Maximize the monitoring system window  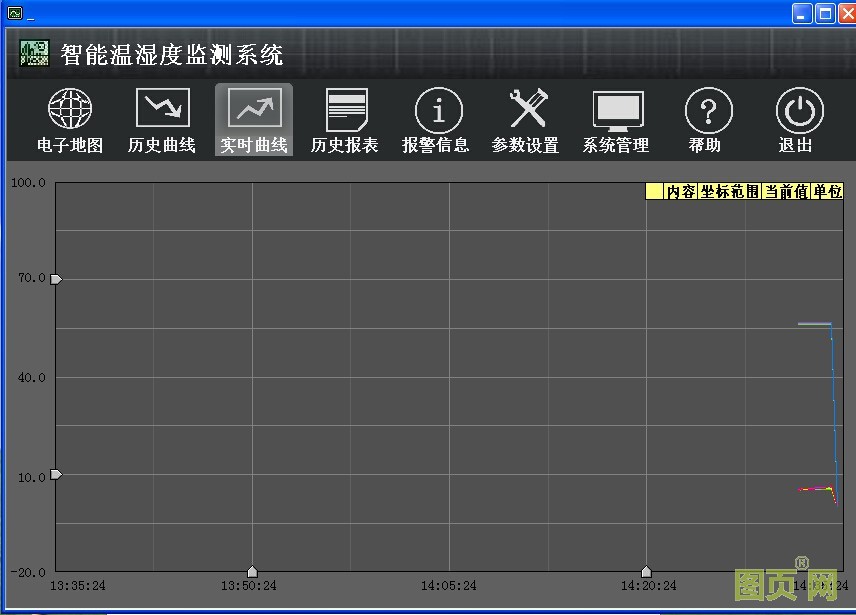825,13
